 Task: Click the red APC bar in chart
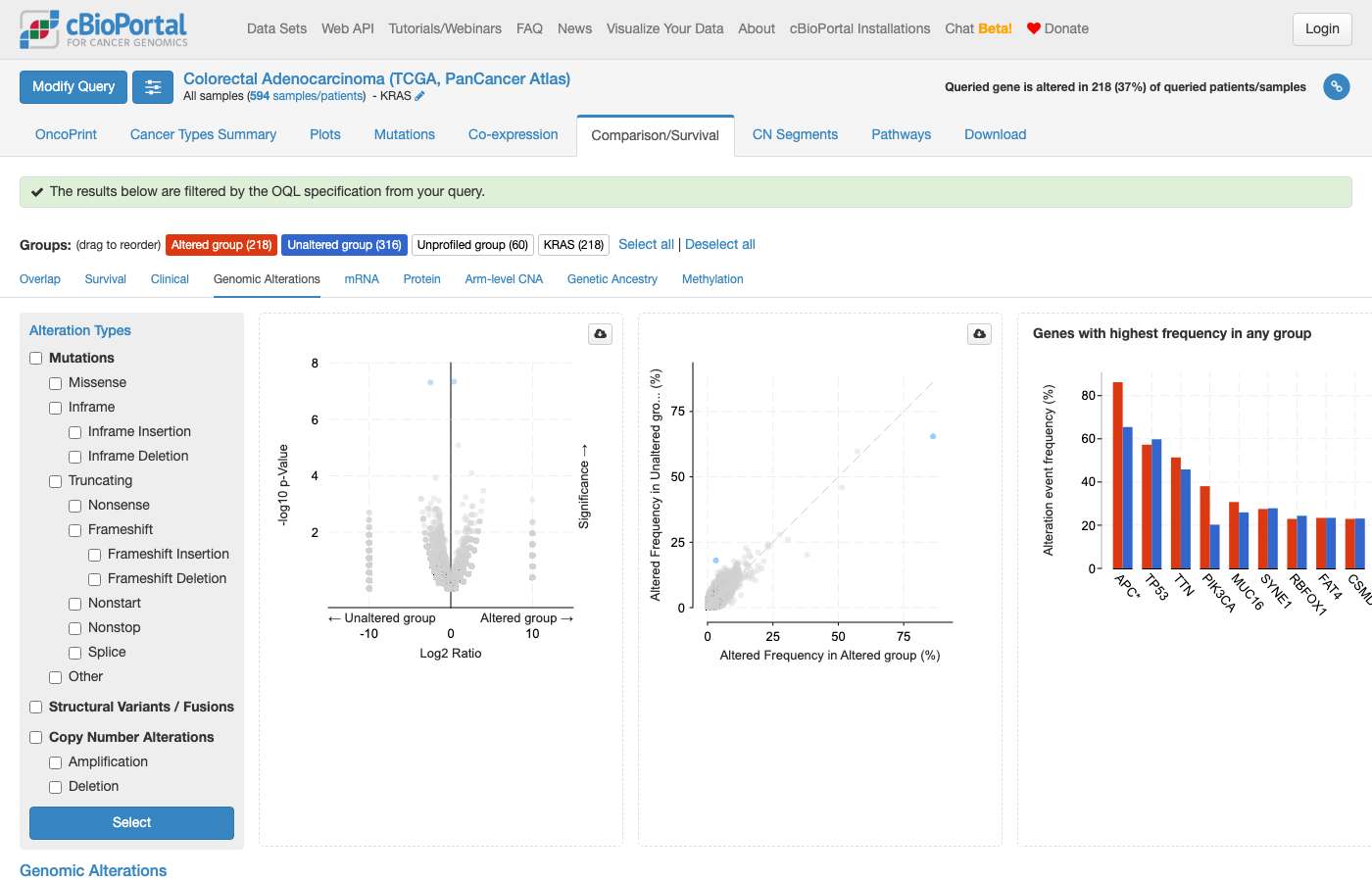pos(1117,475)
